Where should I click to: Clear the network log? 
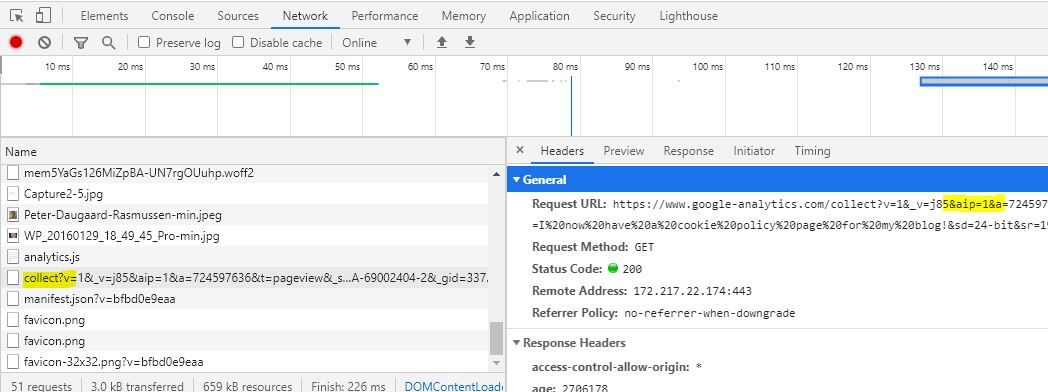pyautogui.click(x=45, y=43)
